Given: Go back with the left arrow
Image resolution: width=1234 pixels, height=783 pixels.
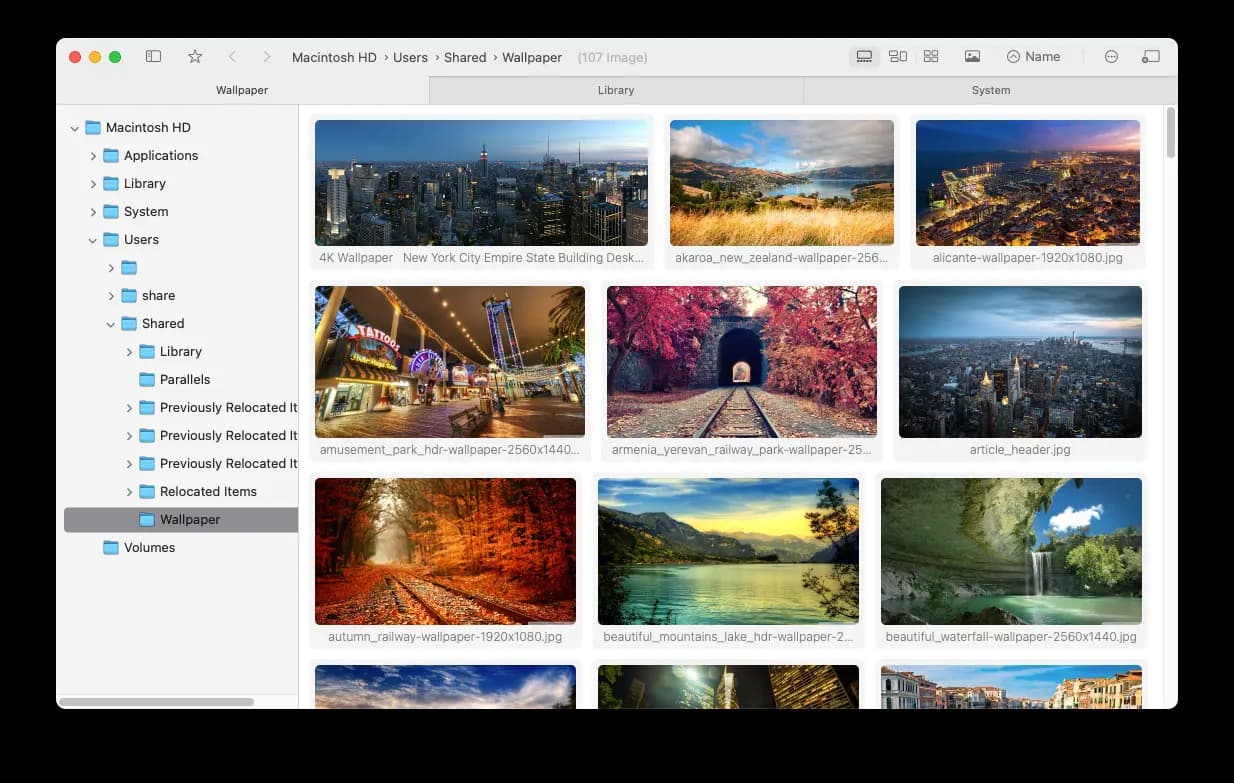Looking at the screenshot, I should point(232,57).
